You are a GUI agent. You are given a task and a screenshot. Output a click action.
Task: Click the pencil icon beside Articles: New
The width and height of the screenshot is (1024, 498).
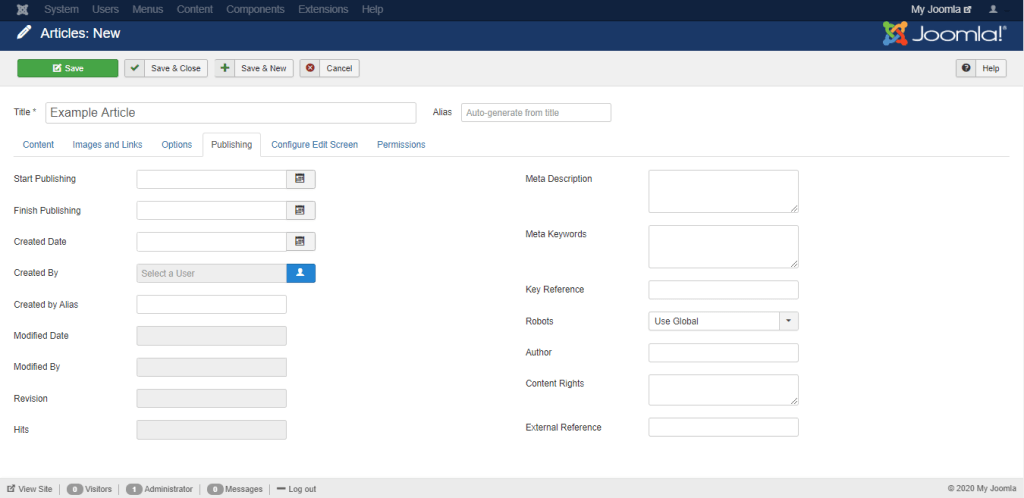(24, 33)
